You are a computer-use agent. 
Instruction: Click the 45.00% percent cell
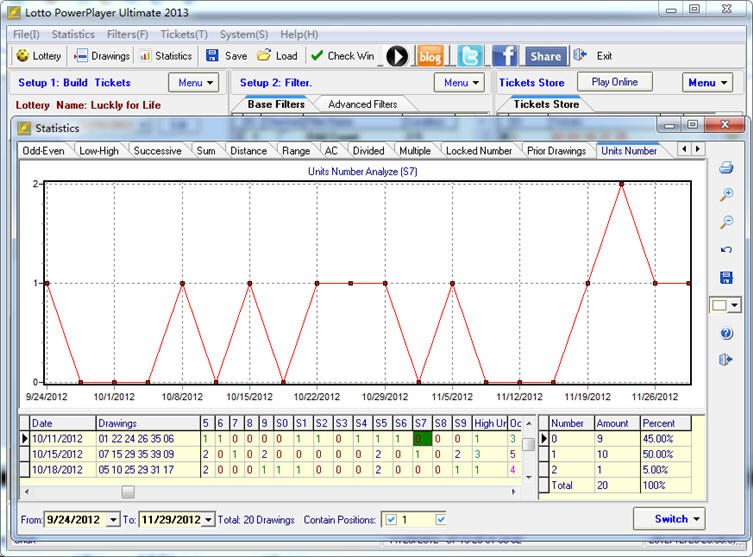[x=666, y=439]
